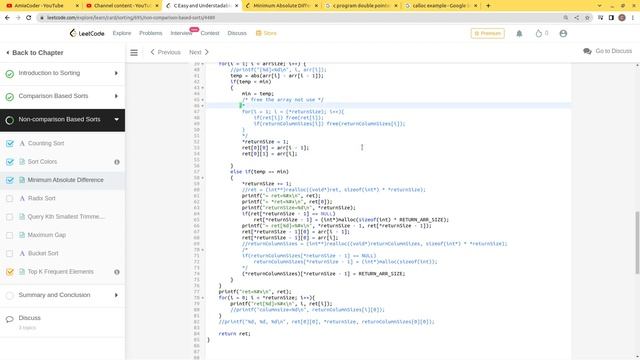The width and height of the screenshot is (640, 360).
Task: Expand Summary and Conclusion chapter
Action: (x=116, y=295)
